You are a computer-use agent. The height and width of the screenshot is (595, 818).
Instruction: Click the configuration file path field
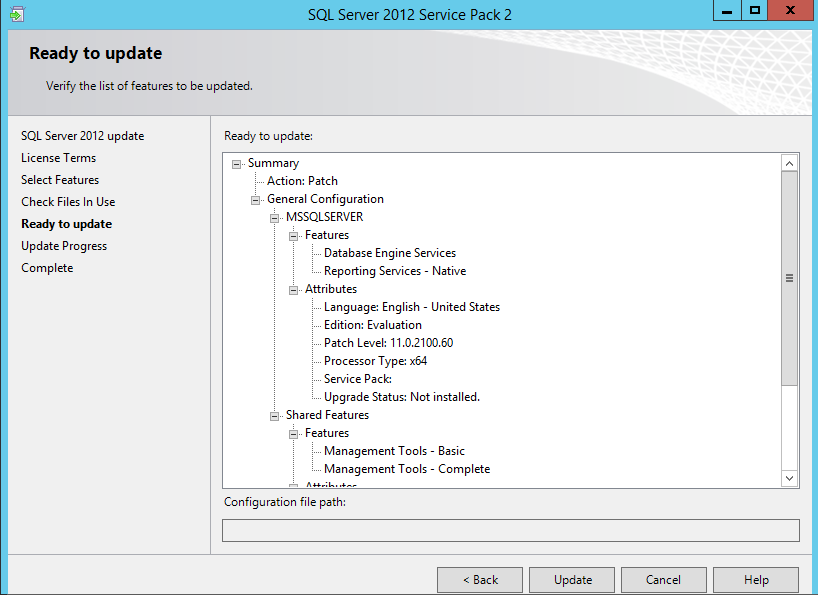click(510, 530)
